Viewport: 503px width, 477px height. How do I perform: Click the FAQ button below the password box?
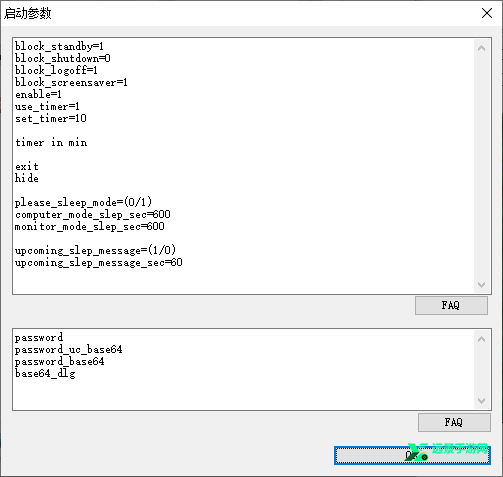point(454,423)
